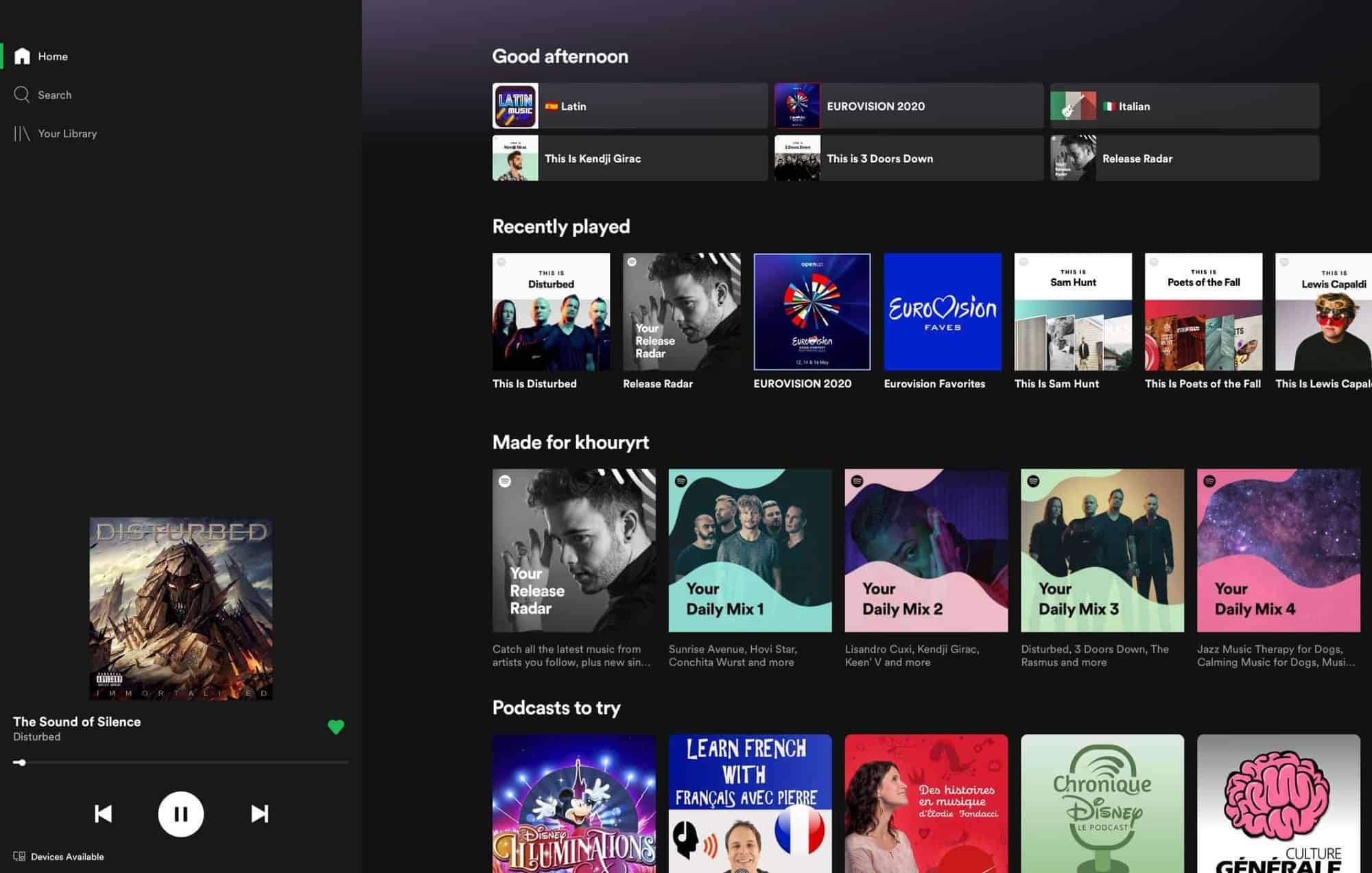
Task: Open the song page for The Sound of Silence
Action: coord(77,721)
